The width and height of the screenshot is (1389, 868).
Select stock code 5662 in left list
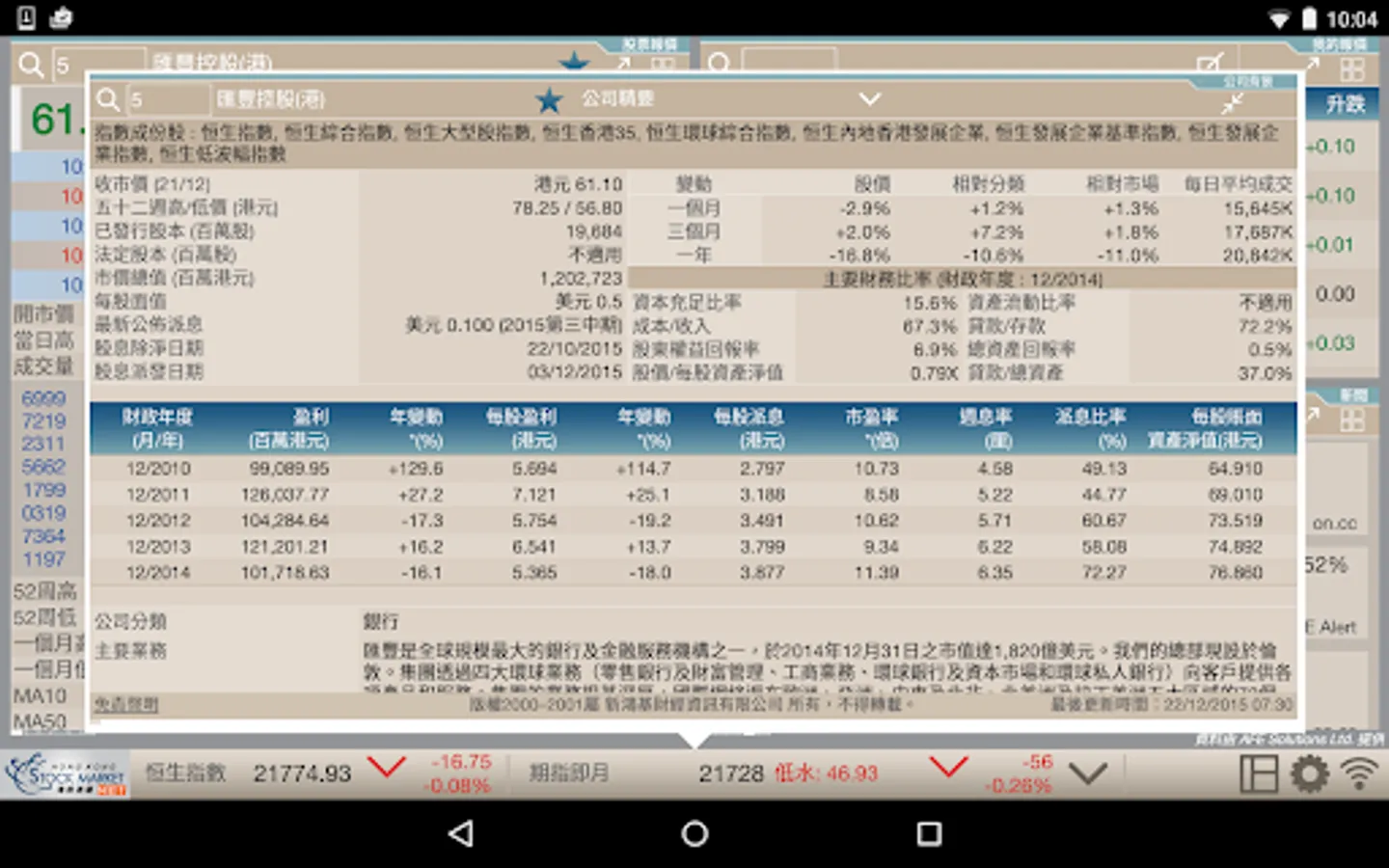[x=43, y=467]
